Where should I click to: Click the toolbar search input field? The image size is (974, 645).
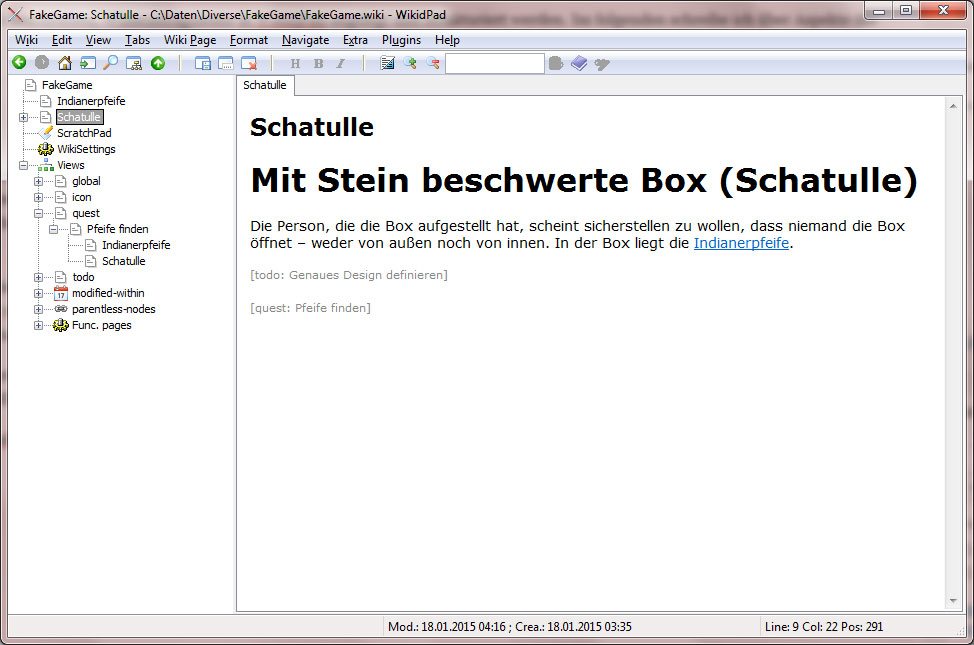494,63
